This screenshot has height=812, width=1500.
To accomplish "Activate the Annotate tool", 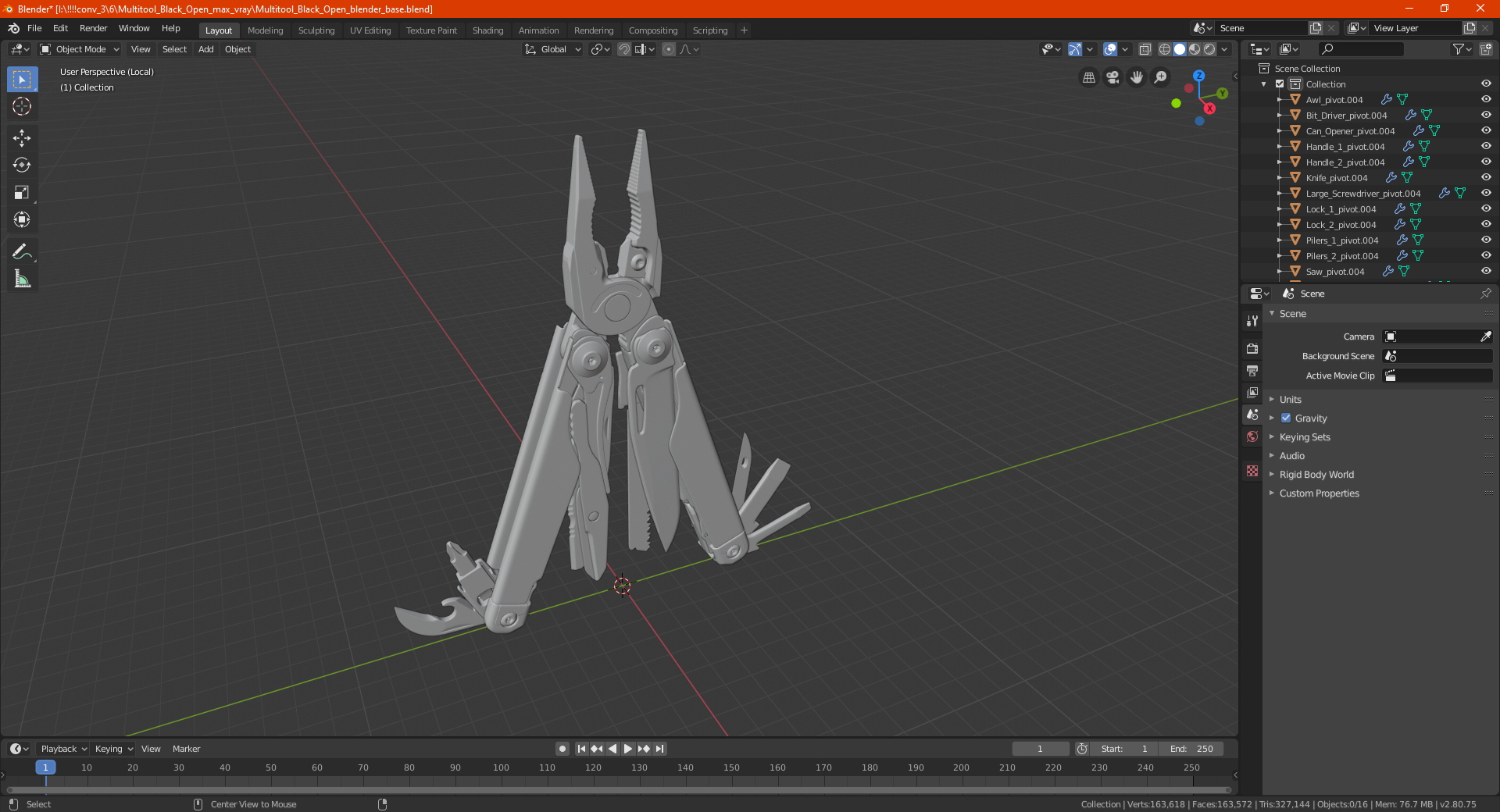I will tap(22, 251).
